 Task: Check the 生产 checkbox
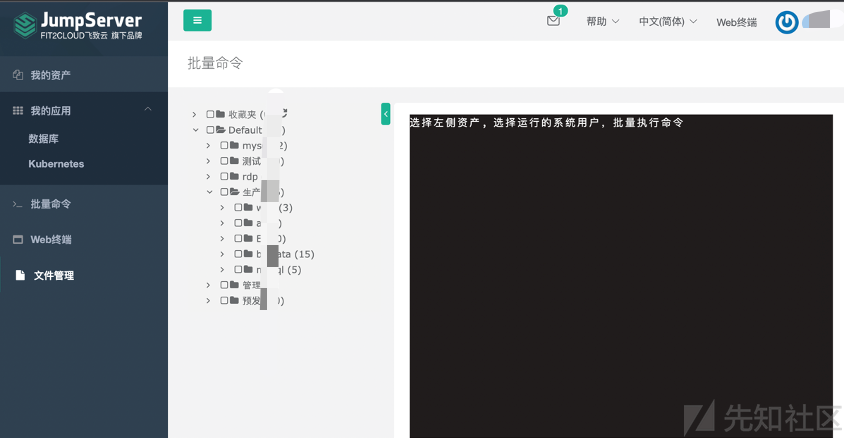pos(224,192)
